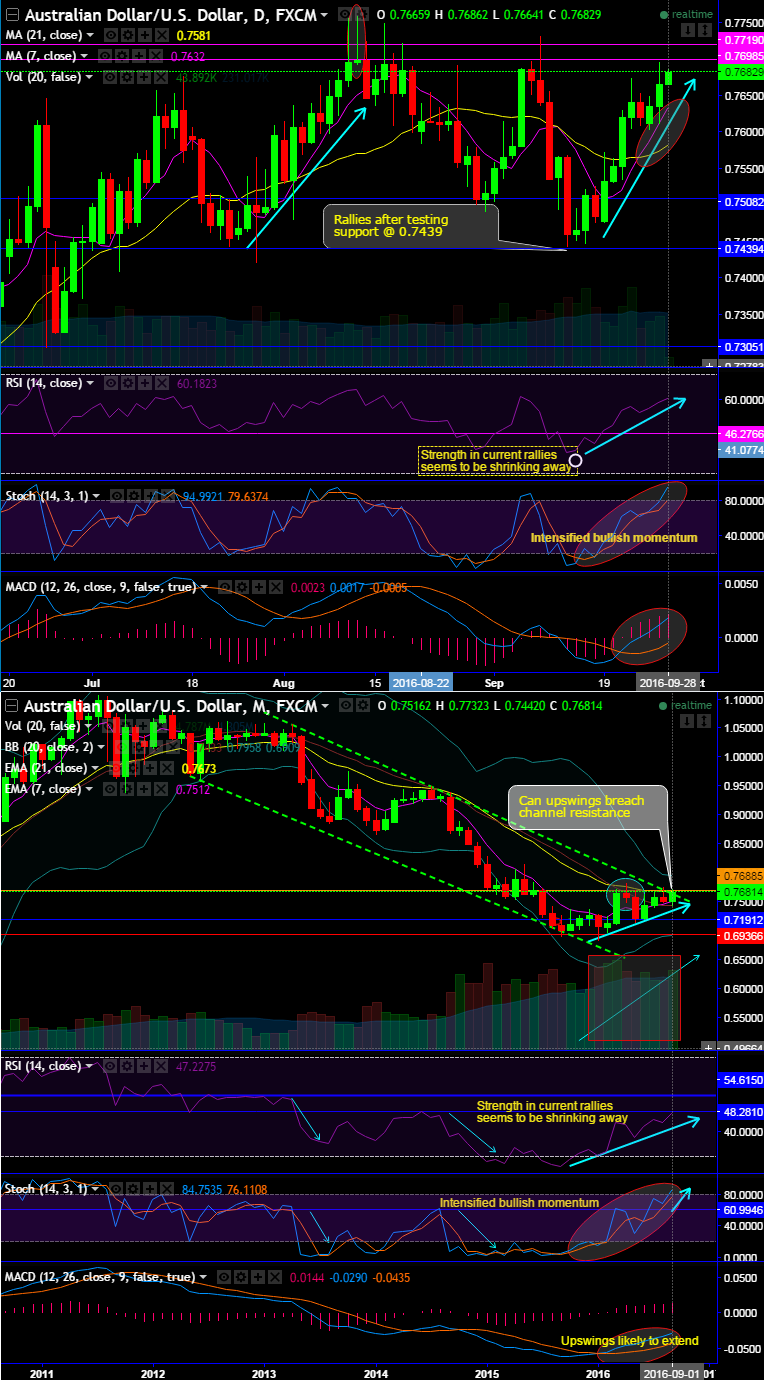
Task: Open settings gear for daily Stoch (14, 3, 1)
Action: point(133,495)
